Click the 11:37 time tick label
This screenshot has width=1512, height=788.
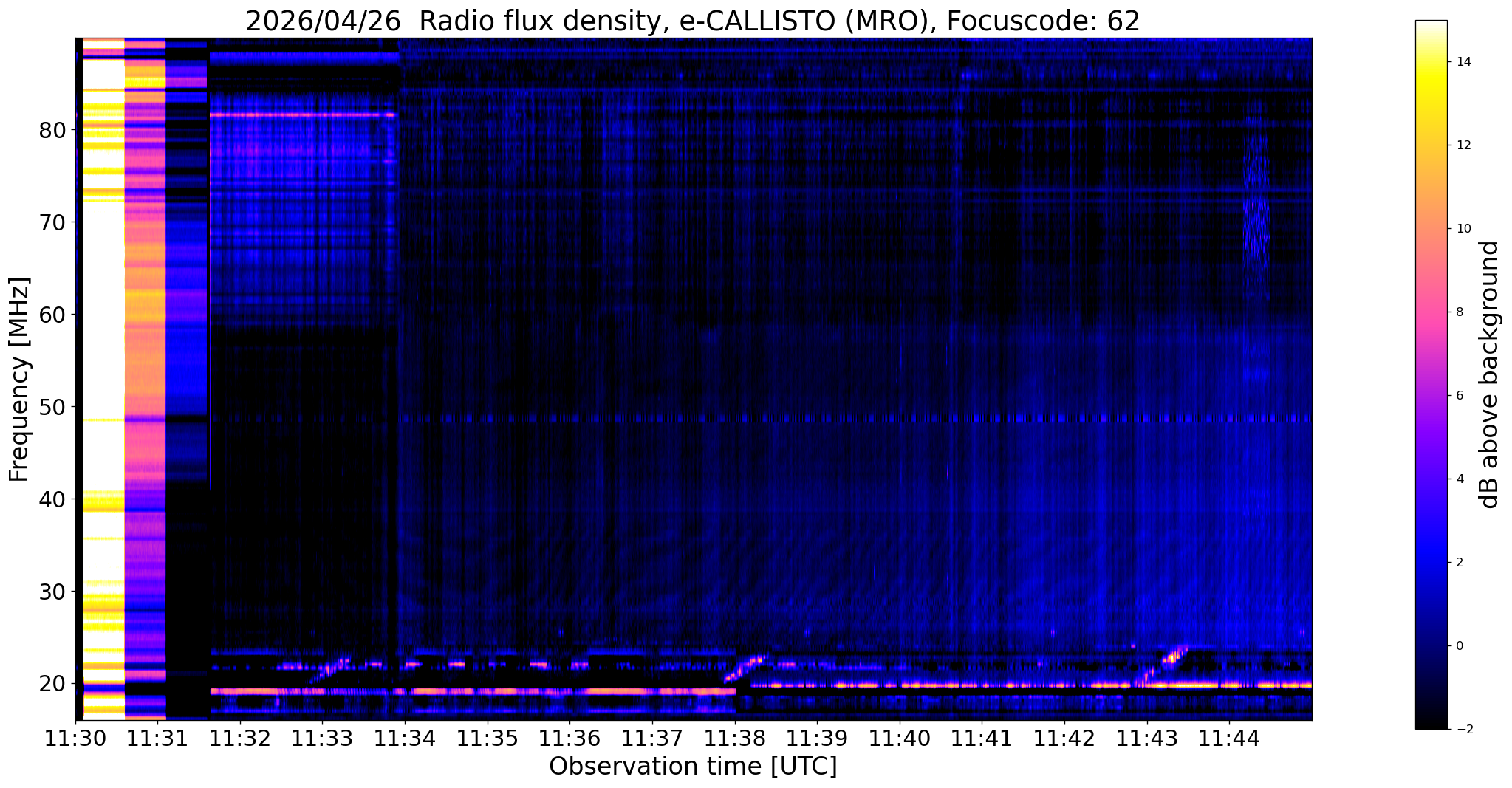(652, 738)
